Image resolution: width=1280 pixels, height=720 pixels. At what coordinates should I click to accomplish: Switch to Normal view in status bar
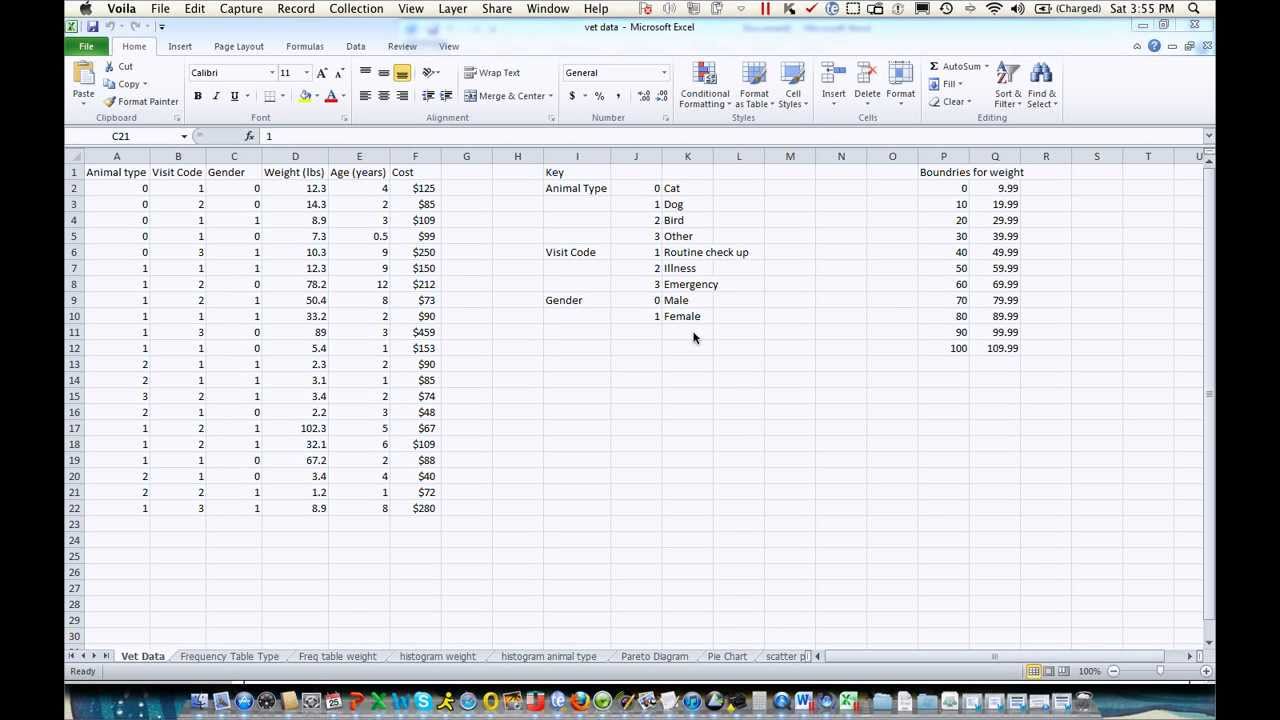pos(1033,672)
